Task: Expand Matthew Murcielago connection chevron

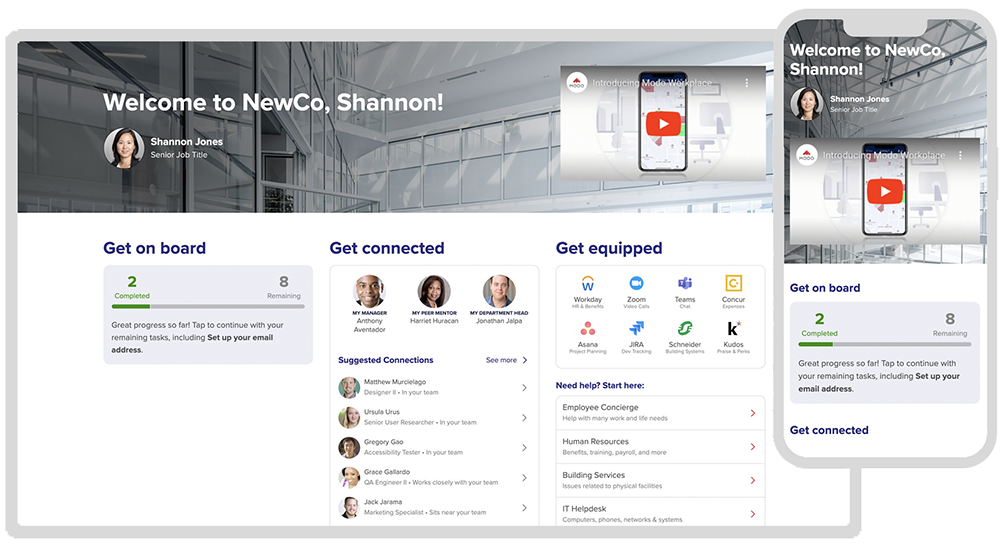Action: (x=524, y=388)
